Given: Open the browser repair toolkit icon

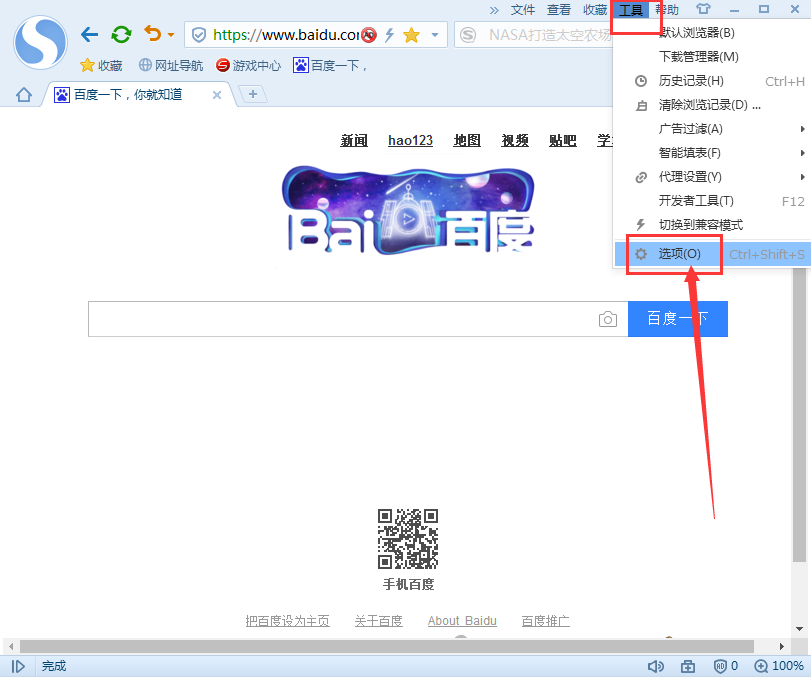Looking at the screenshot, I should coord(687,665).
